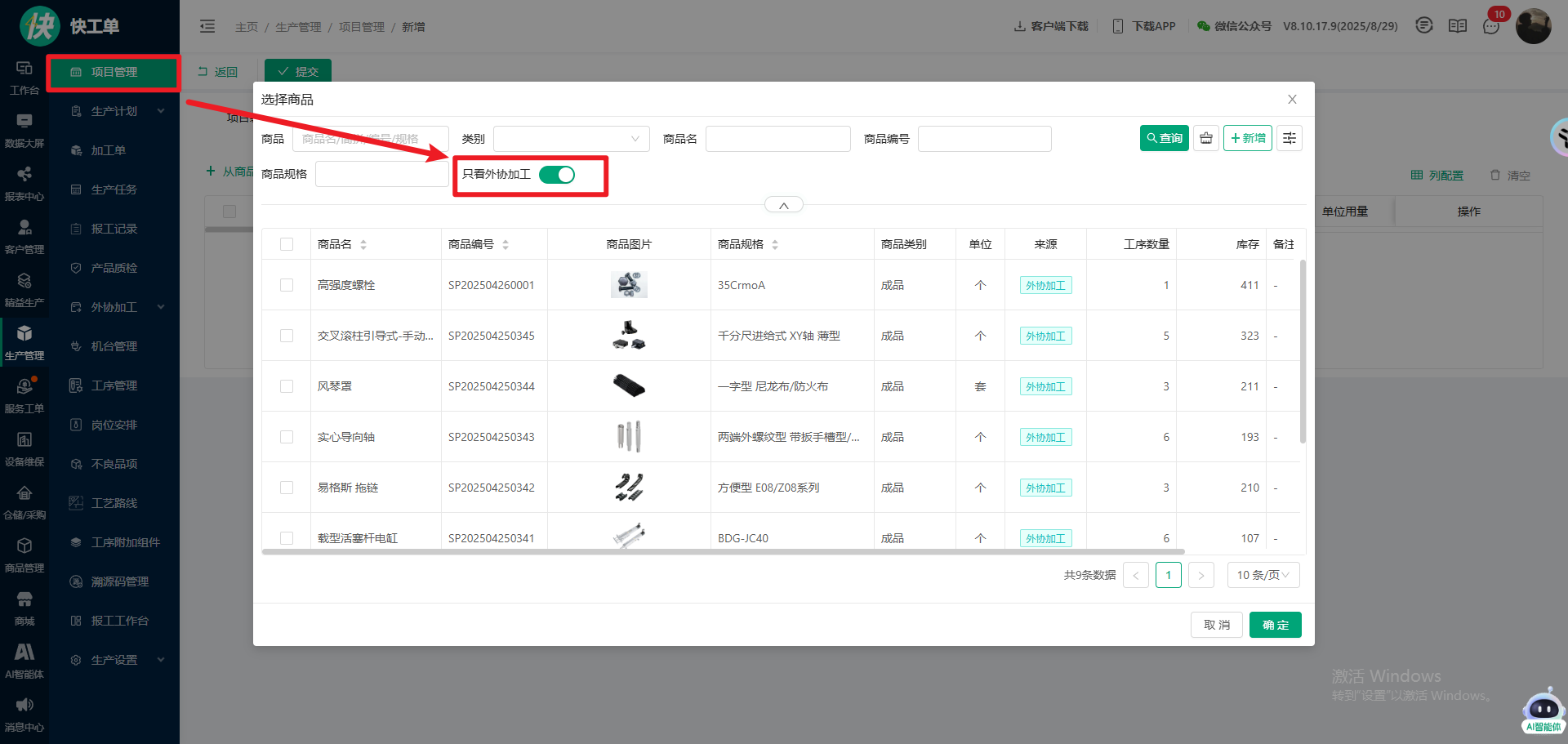Open 工艺路线 menu item

click(x=114, y=503)
